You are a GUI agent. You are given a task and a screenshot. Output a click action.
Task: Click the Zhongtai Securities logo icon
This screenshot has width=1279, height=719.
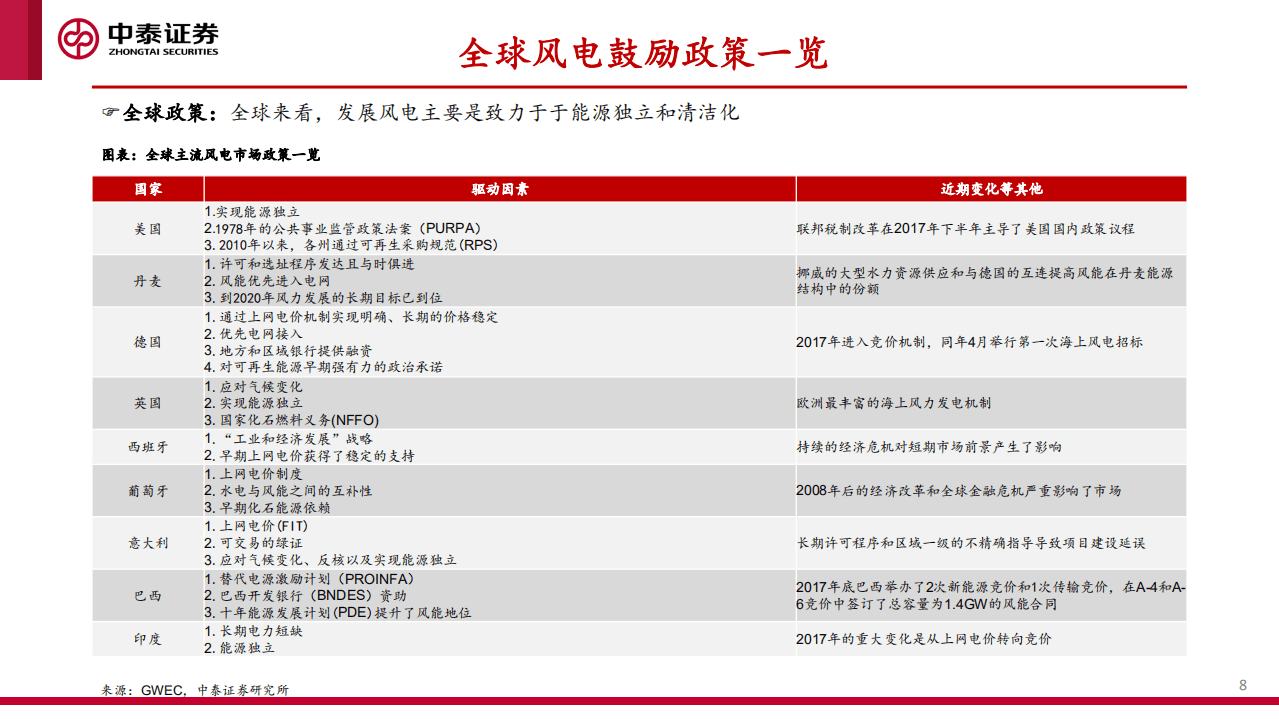coord(77,39)
